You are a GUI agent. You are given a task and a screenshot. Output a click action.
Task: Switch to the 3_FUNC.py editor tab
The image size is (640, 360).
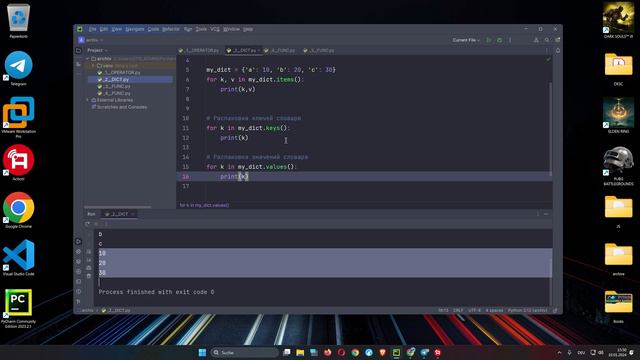280,51
